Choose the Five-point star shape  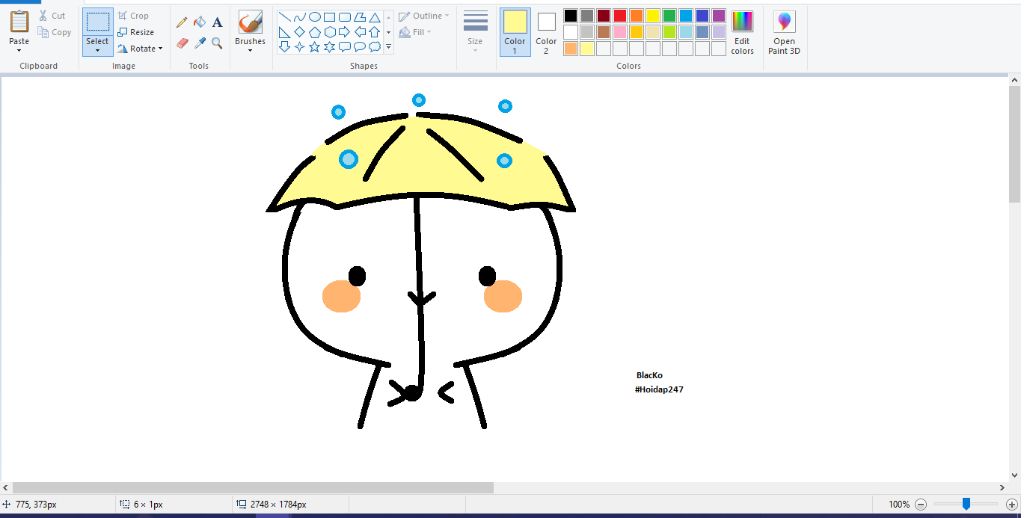[x=315, y=47]
